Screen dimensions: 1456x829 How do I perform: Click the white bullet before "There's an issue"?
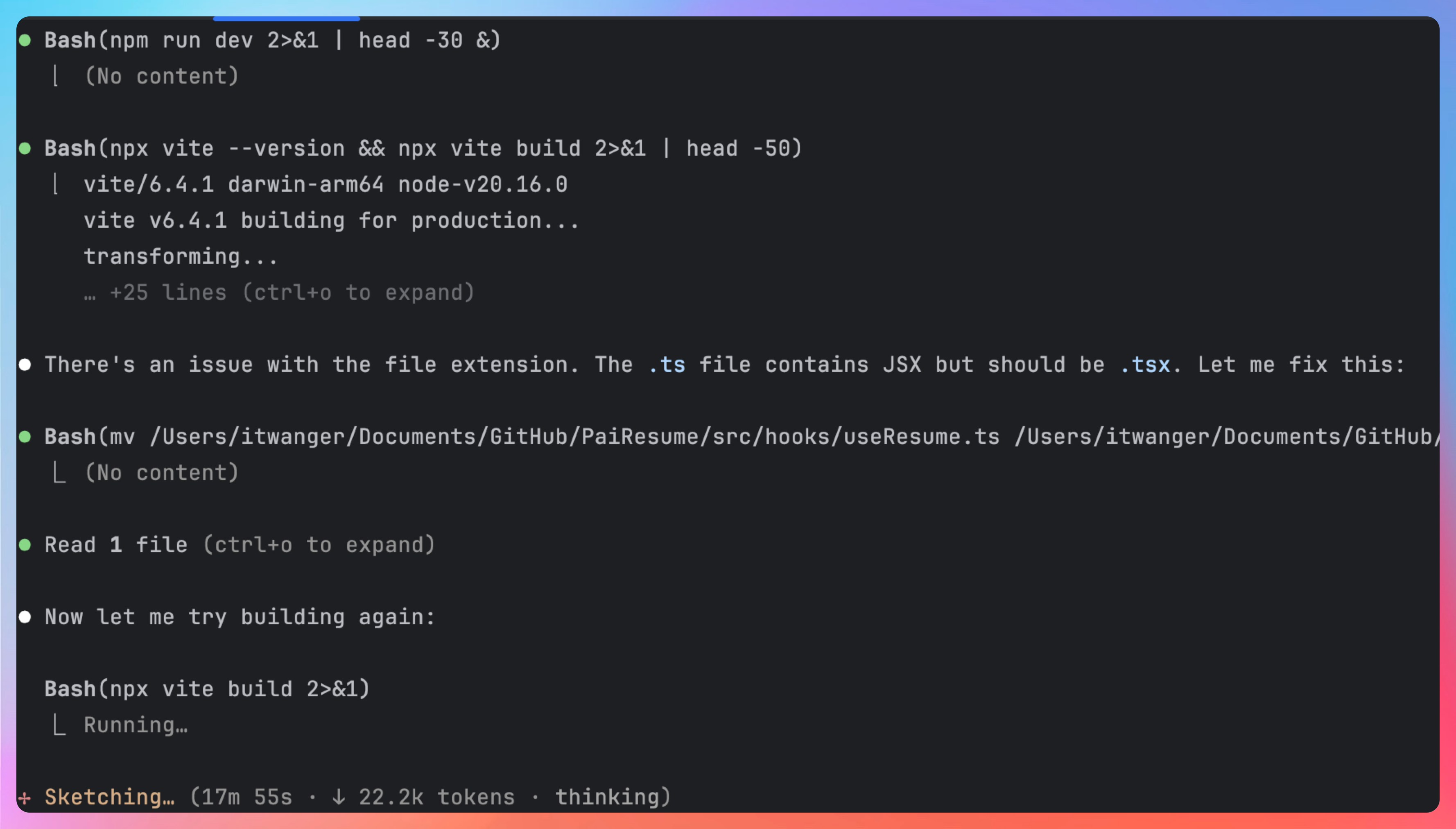coord(25,365)
